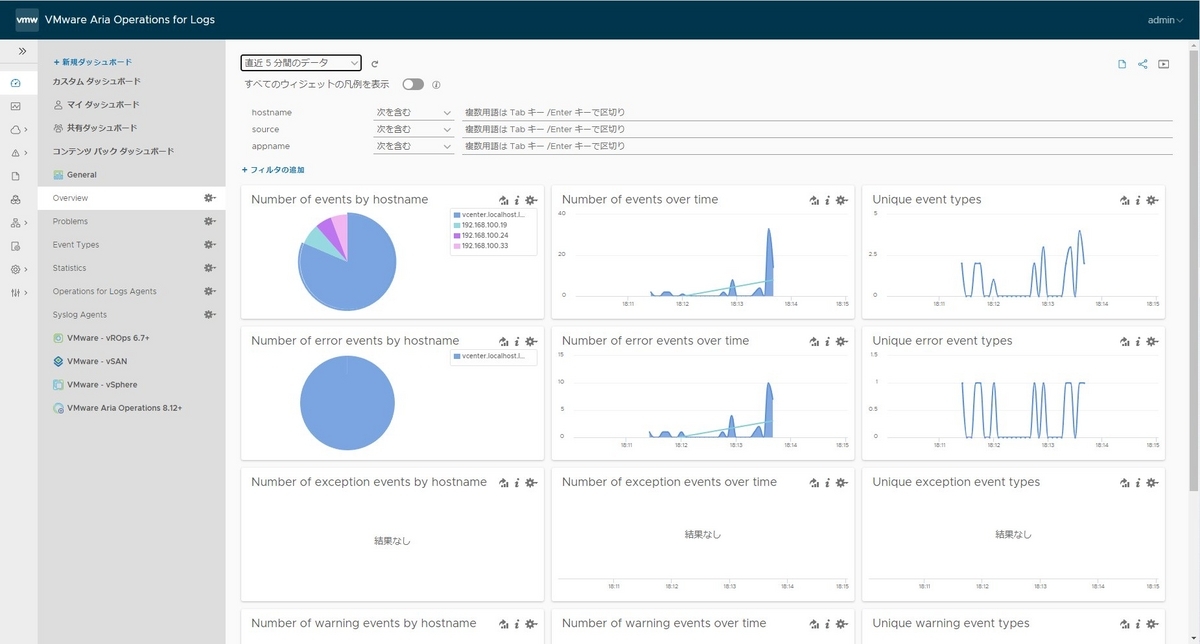Open Number of events over time in Explorer
The height and width of the screenshot is (644, 1200).
click(815, 200)
